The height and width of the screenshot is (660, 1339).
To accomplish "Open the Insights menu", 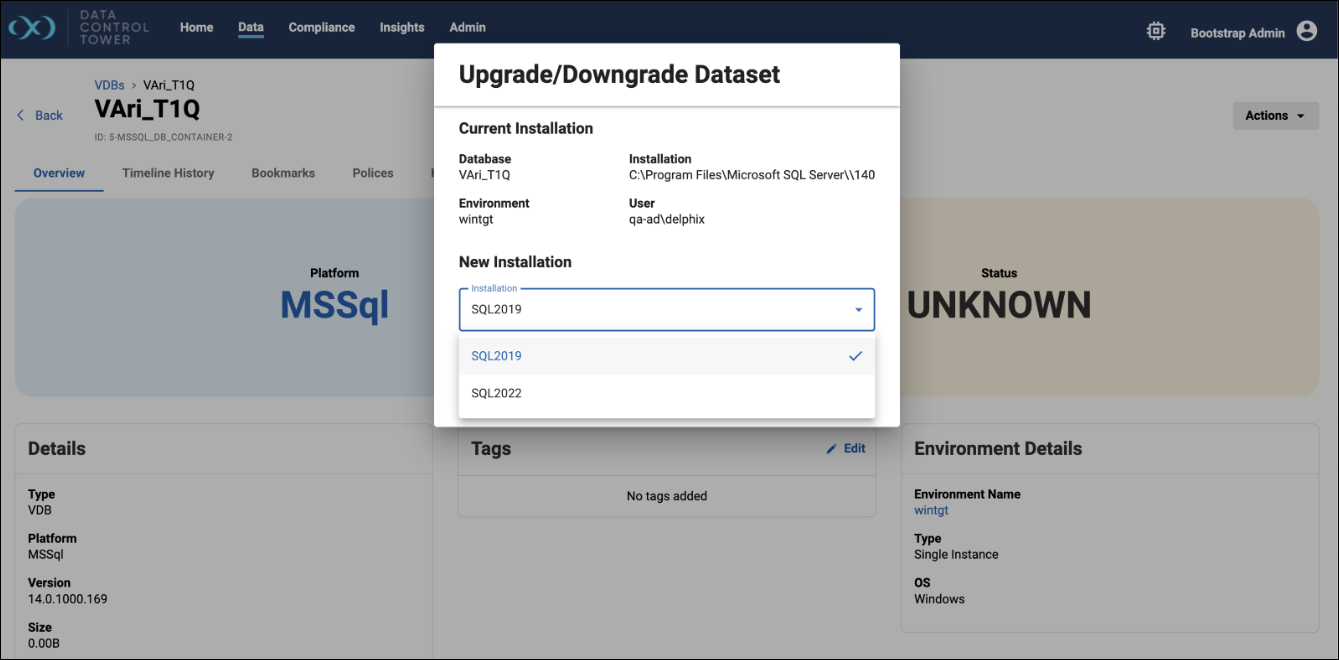I will coord(402,28).
